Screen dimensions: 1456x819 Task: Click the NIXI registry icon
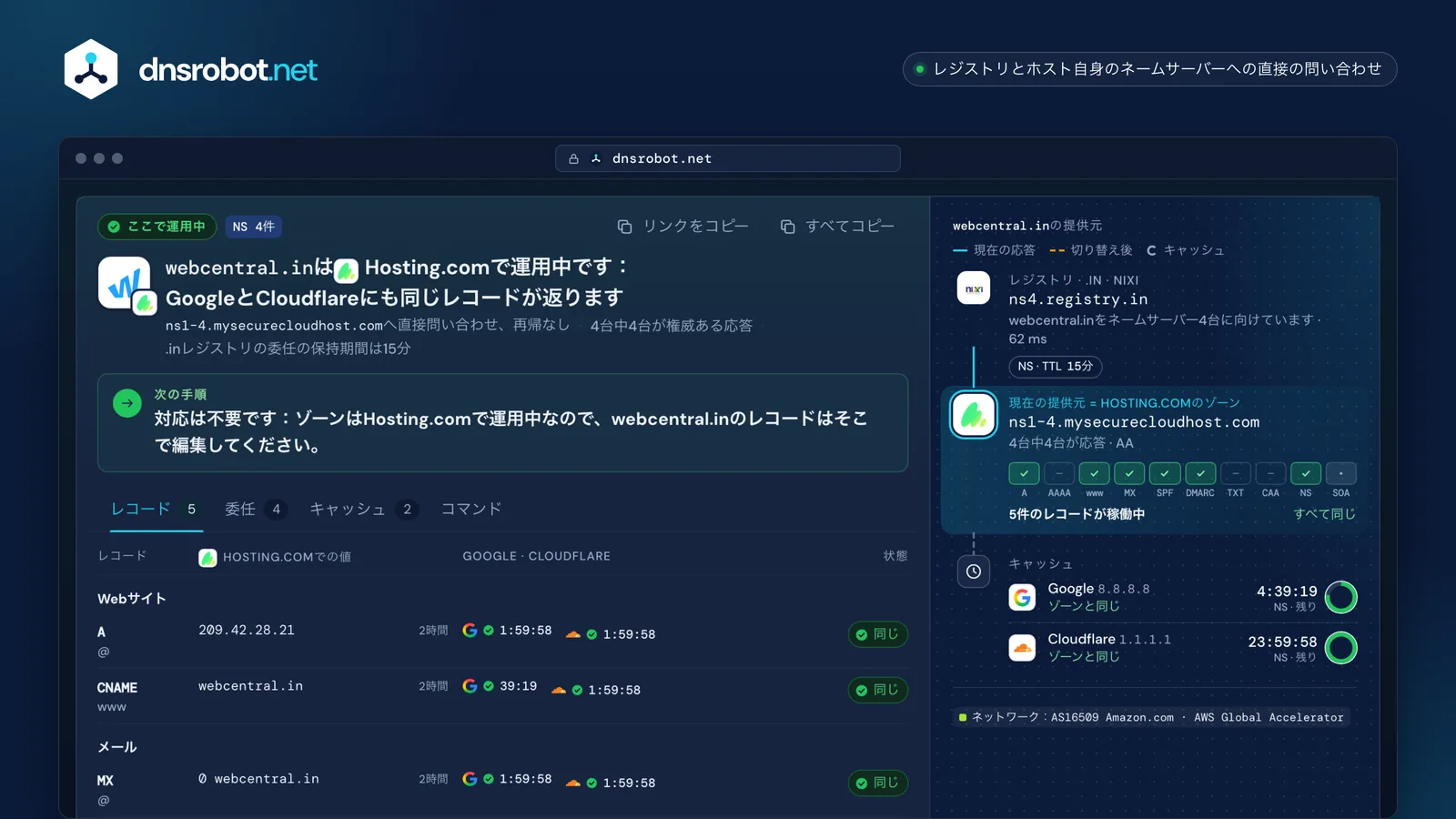pyautogui.click(x=974, y=288)
